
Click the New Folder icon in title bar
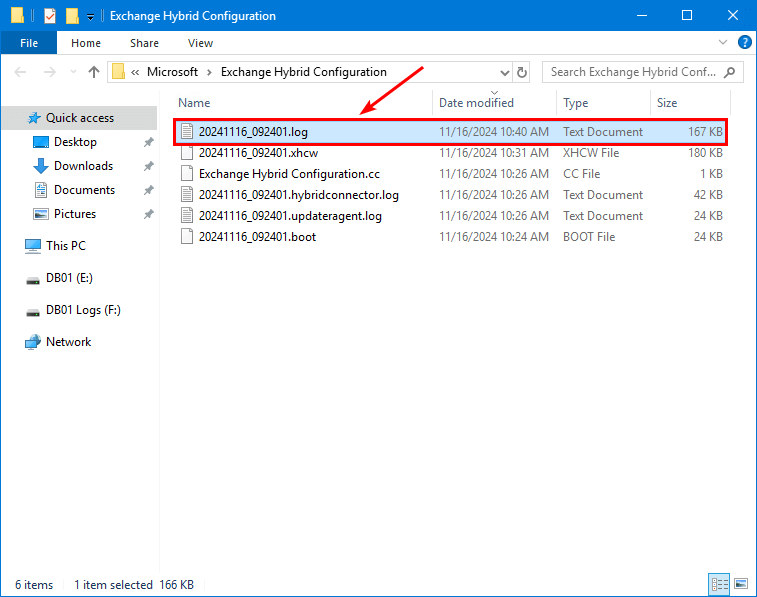[72, 16]
